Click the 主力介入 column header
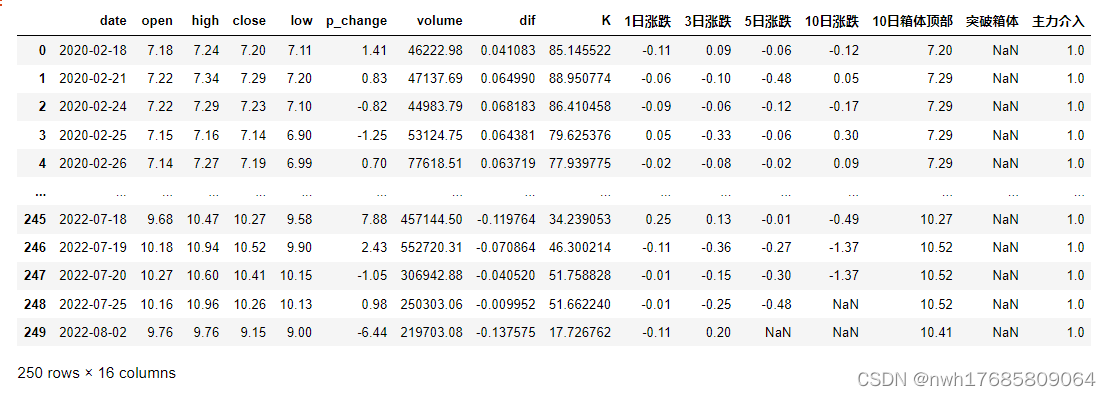Viewport: 1111px width, 396px height. [1059, 21]
